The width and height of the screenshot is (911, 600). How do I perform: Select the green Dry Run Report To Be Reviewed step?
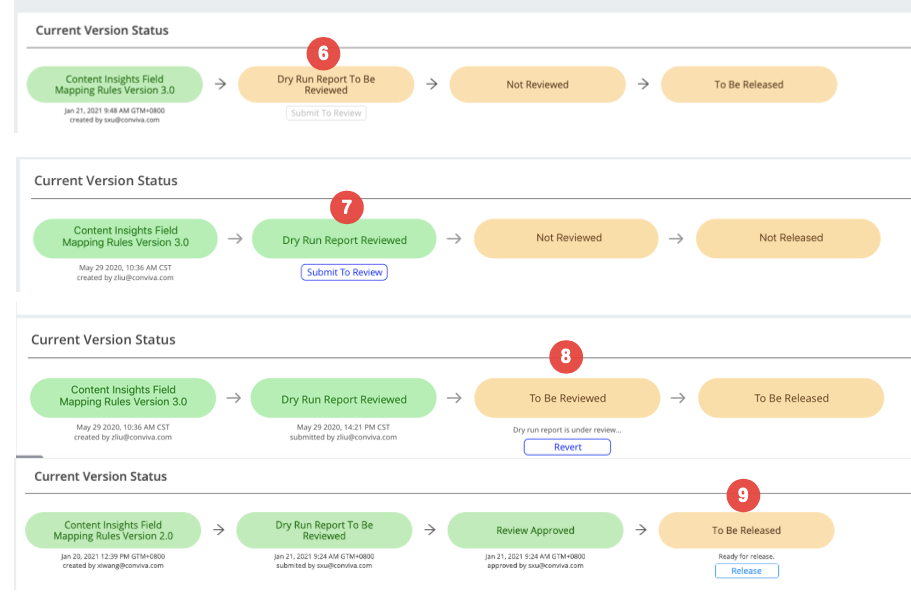pyautogui.click(x=324, y=530)
